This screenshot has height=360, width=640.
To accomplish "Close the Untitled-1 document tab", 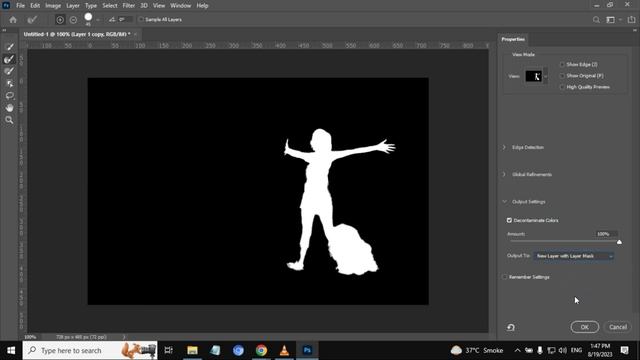I will 136,34.
